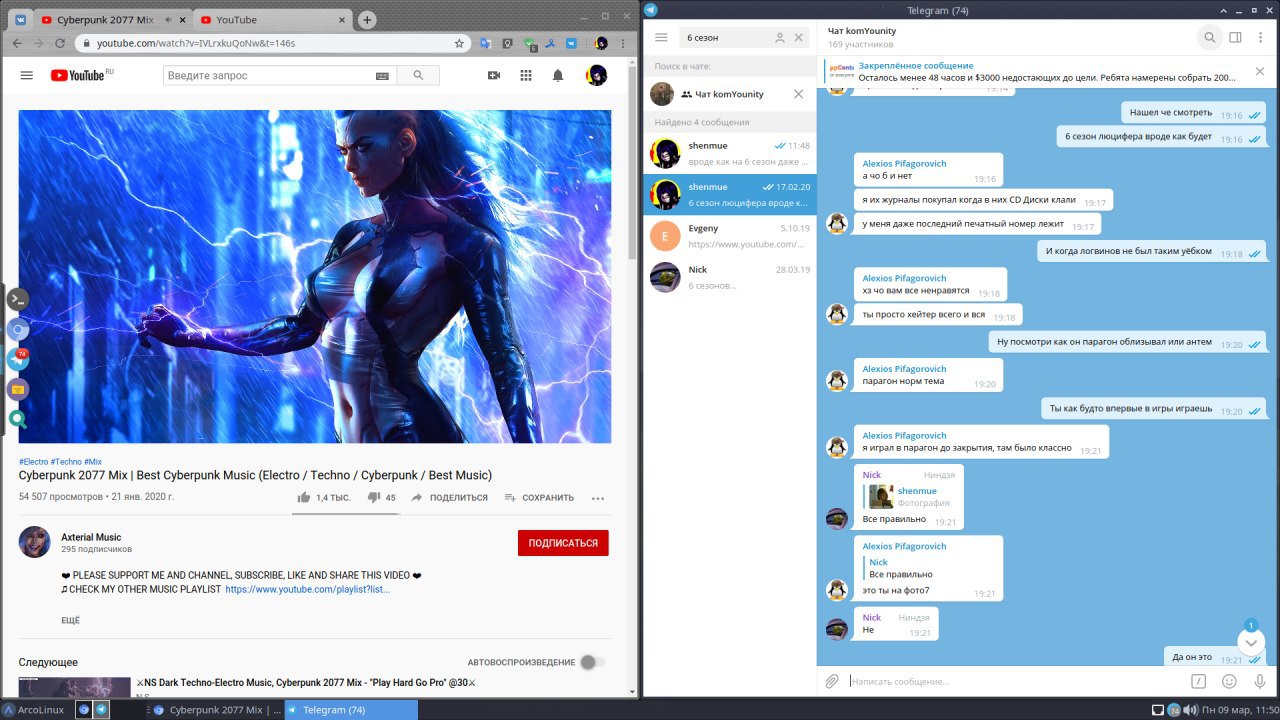1280x720 pixels.
Task: Click the Cyberpunk video player
Action: [315, 276]
